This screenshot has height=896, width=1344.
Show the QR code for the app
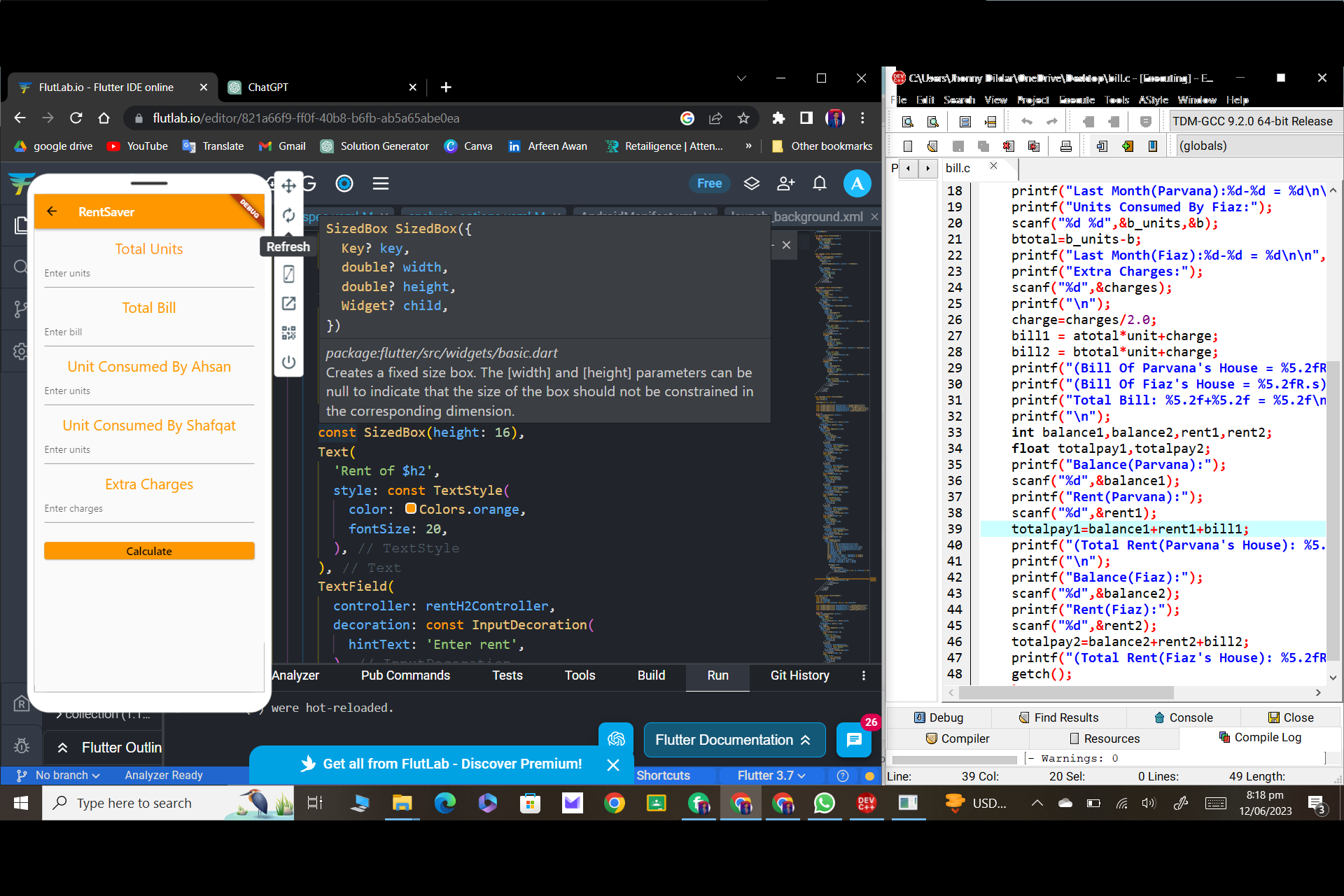point(288,332)
